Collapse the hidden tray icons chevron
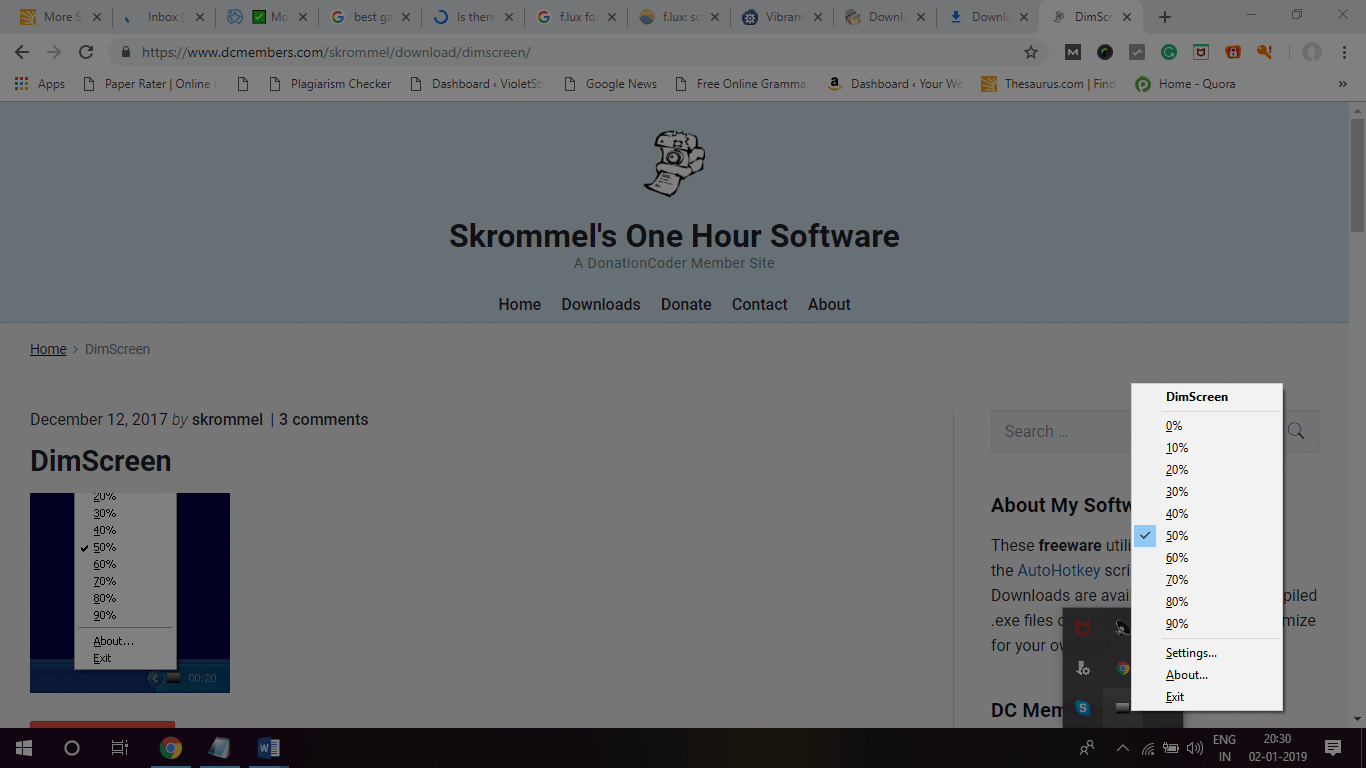Image resolution: width=1366 pixels, height=768 pixels. coord(1122,748)
